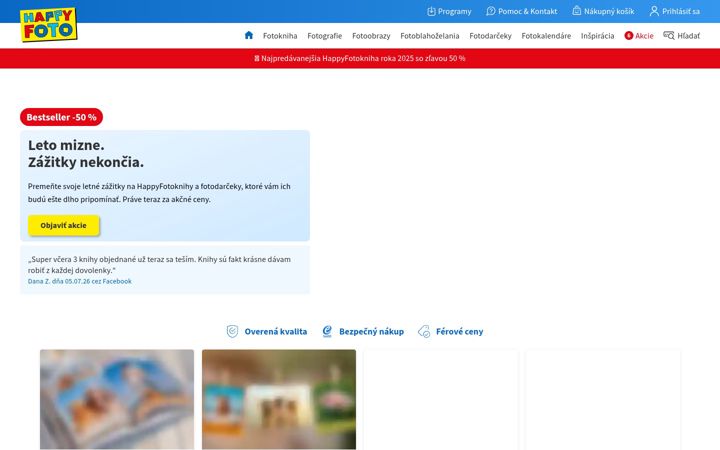Open the hanging photo prints thumbnail
The height and width of the screenshot is (450, 720).
[x=279, y=399]
